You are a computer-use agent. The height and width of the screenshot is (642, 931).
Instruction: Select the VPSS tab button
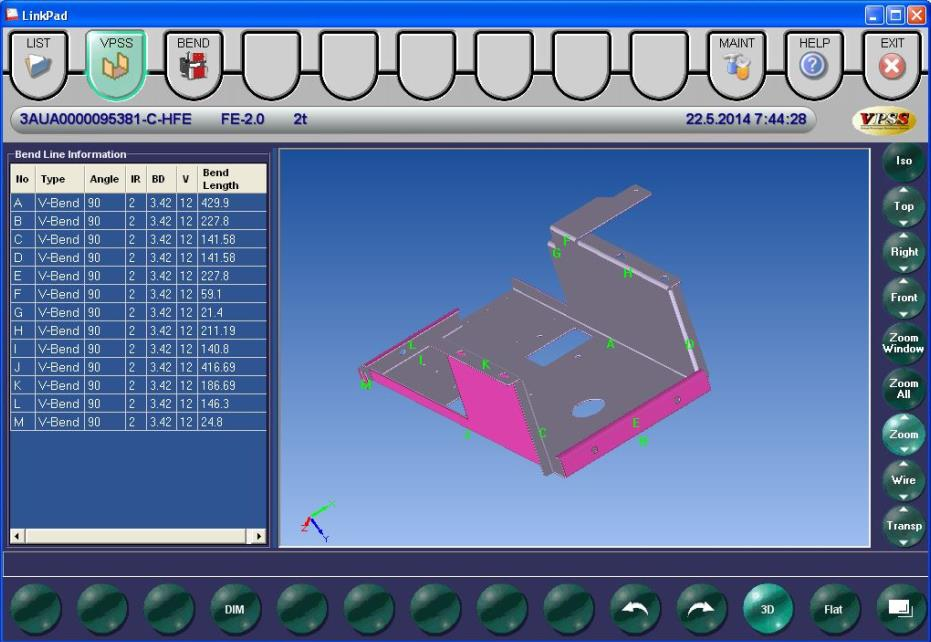pyautogui.click(x=116, y=64)
